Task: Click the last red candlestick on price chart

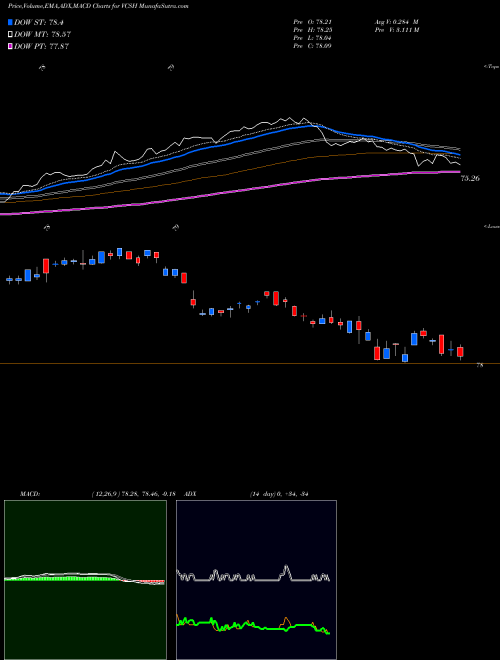Action: point(460,352)
